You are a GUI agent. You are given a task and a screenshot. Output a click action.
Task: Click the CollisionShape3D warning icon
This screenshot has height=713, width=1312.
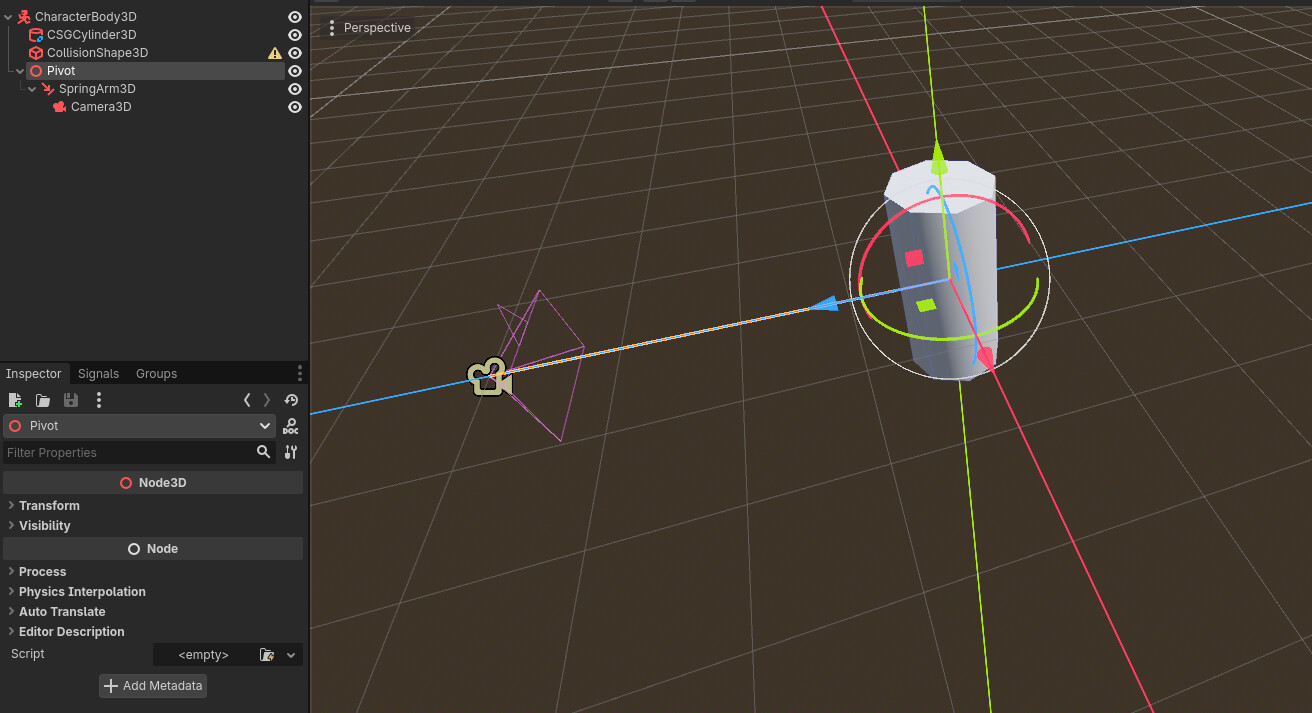(x=274, y=53)
